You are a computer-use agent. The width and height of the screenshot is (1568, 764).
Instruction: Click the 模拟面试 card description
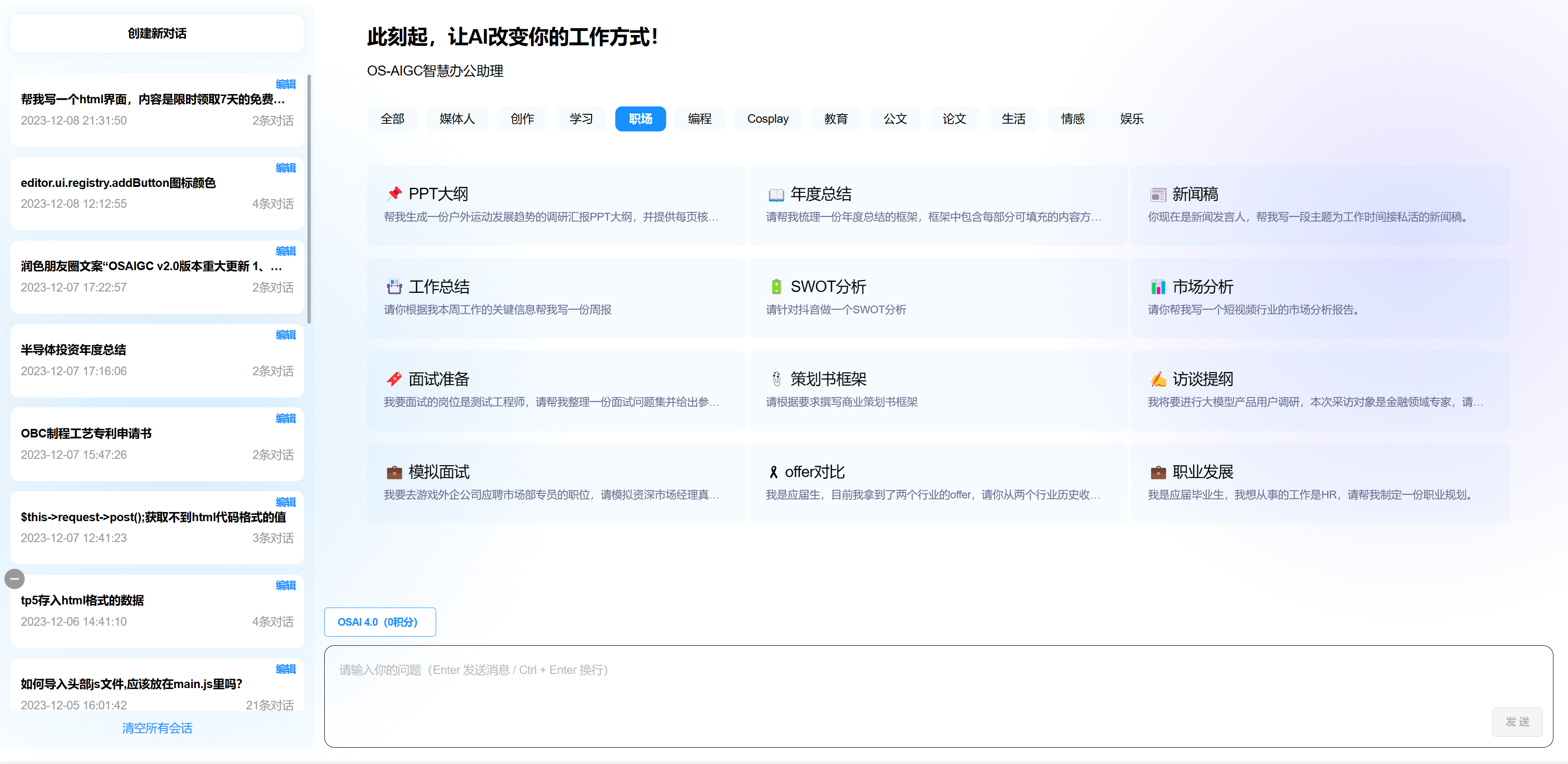point(552,494)
